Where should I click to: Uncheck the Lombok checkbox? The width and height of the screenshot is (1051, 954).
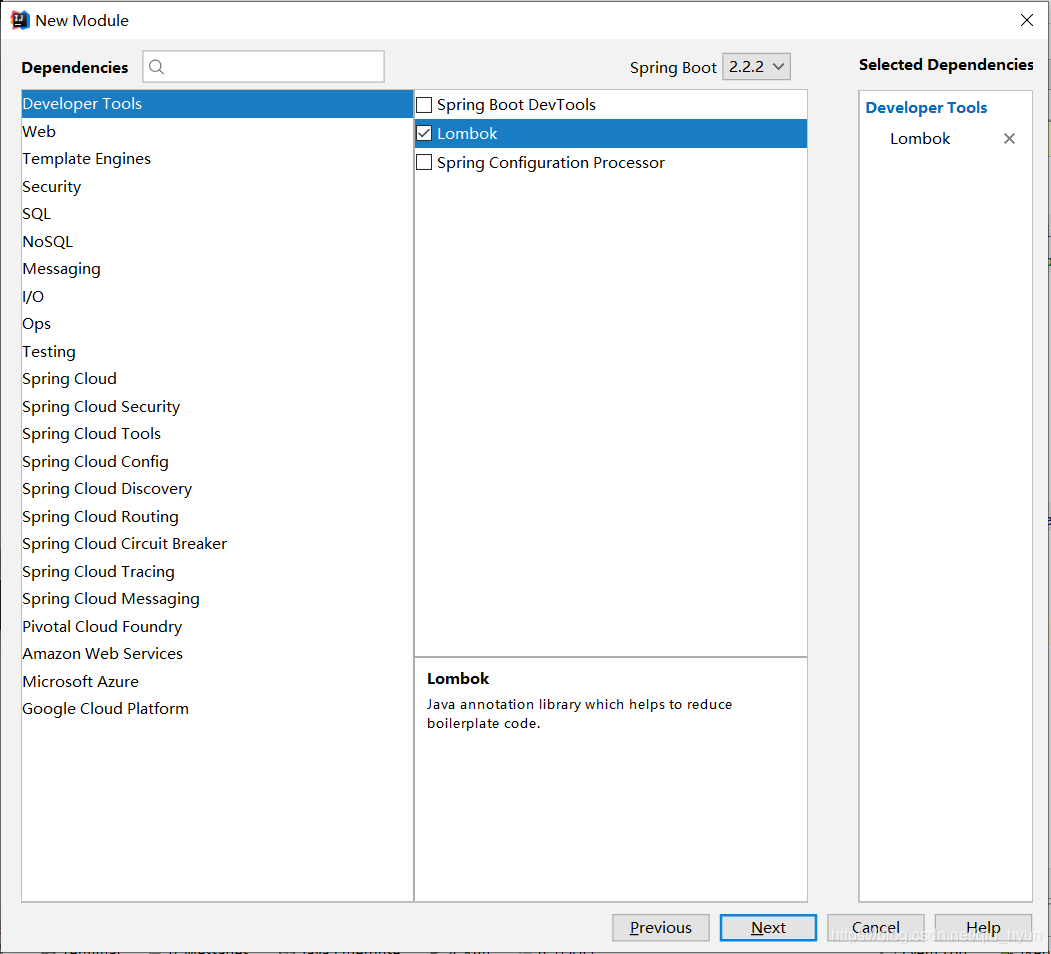coord(424,133)
